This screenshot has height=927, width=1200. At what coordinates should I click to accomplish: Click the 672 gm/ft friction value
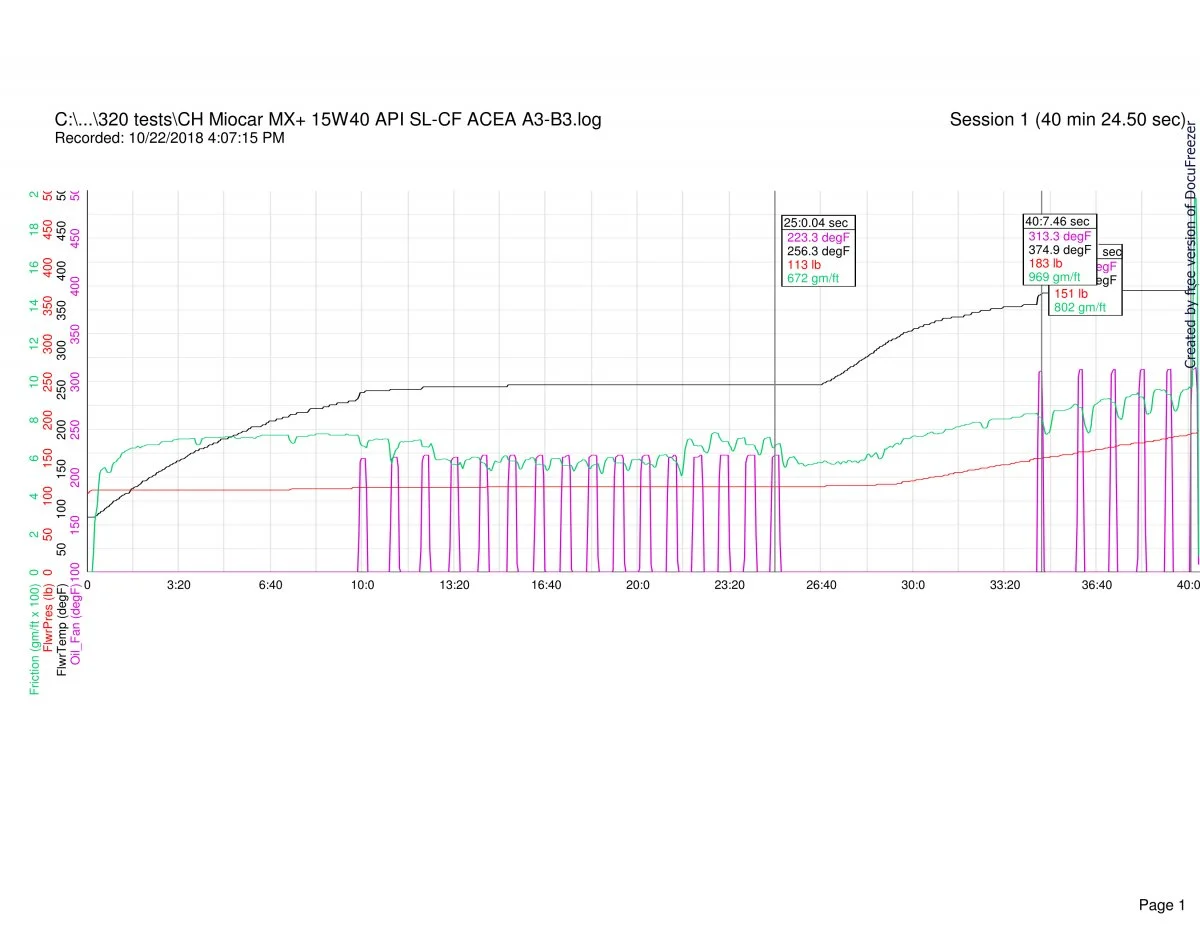click(x=813, y=278)
